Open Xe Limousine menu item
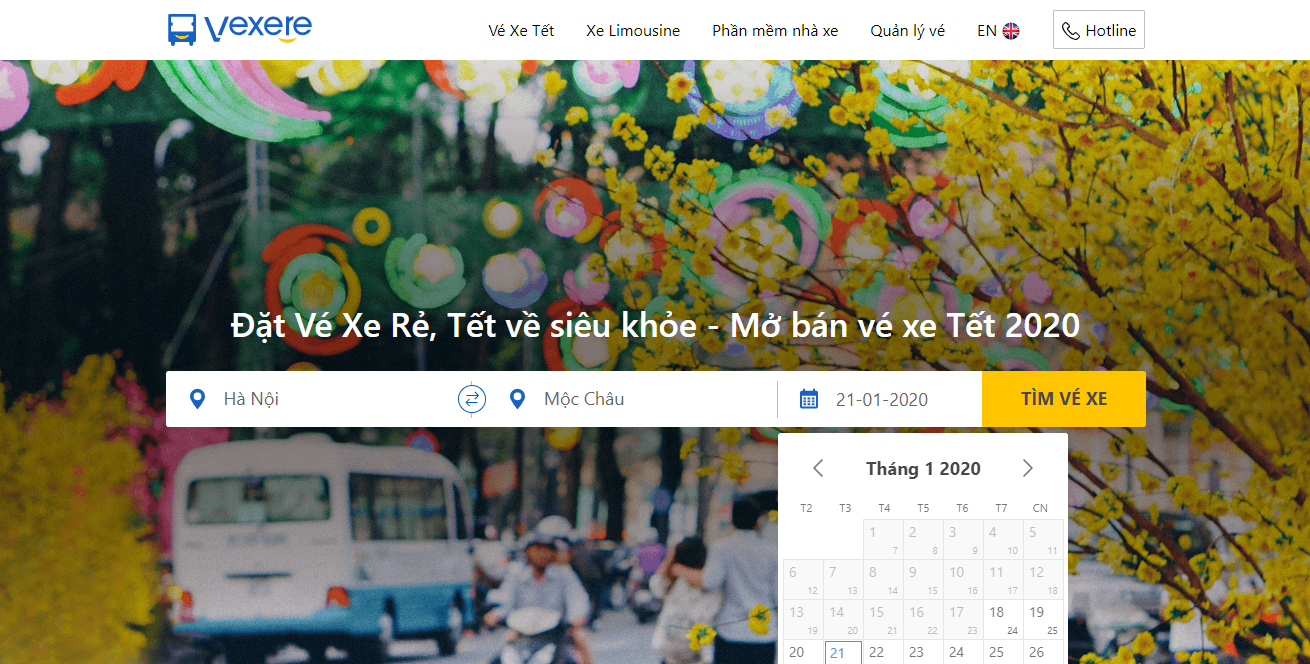Screen dimensions: 1310x664 [x=633, y=31]
